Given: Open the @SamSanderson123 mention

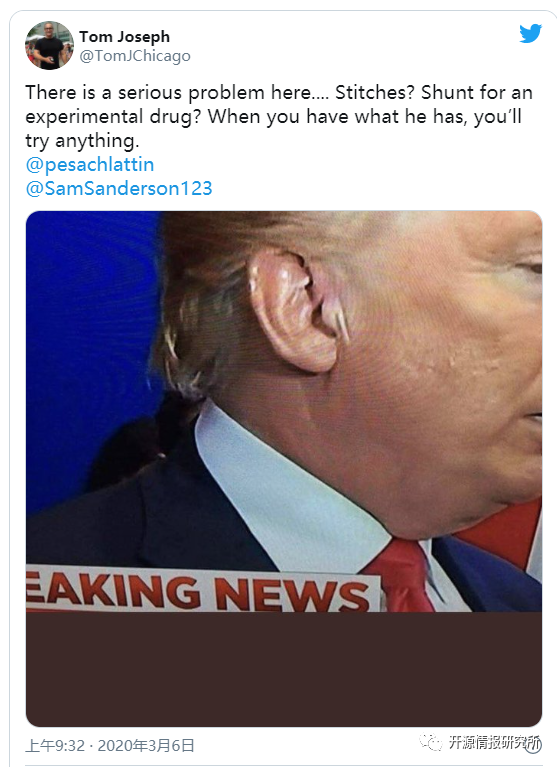Looking at the screenshot, I should [x=119, y=188].
